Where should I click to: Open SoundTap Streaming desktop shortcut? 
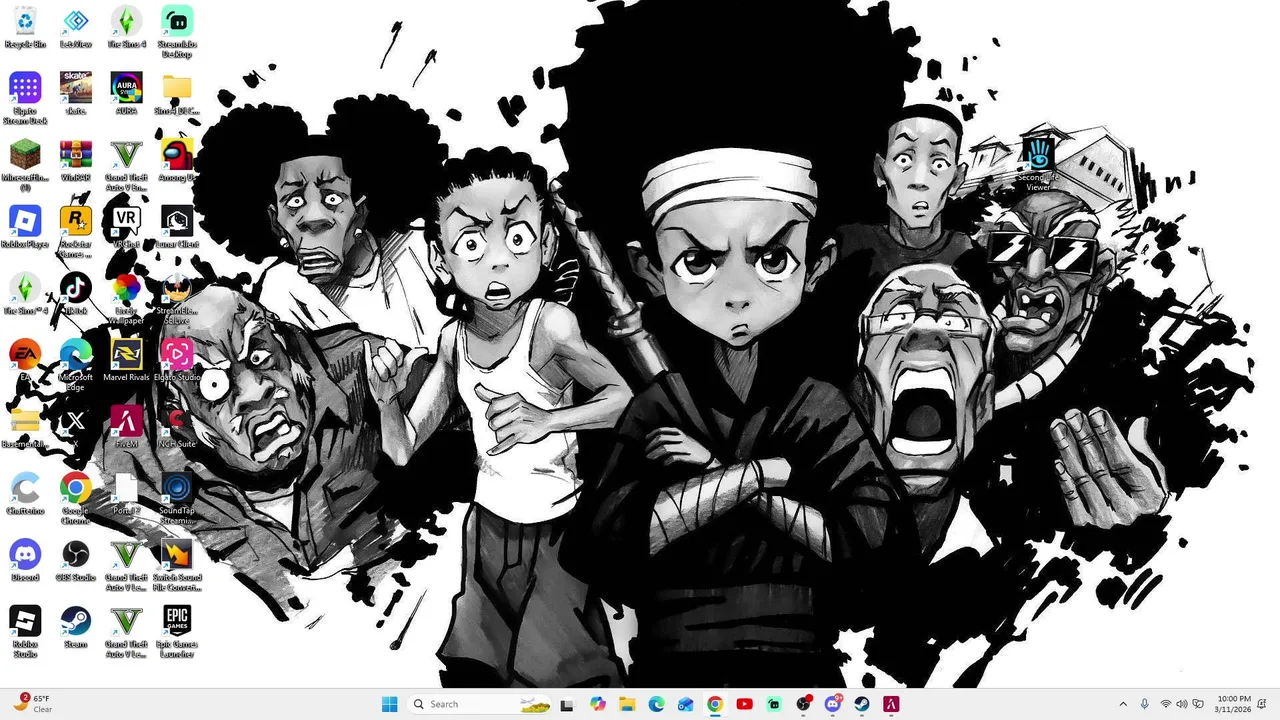coord(177,498)
